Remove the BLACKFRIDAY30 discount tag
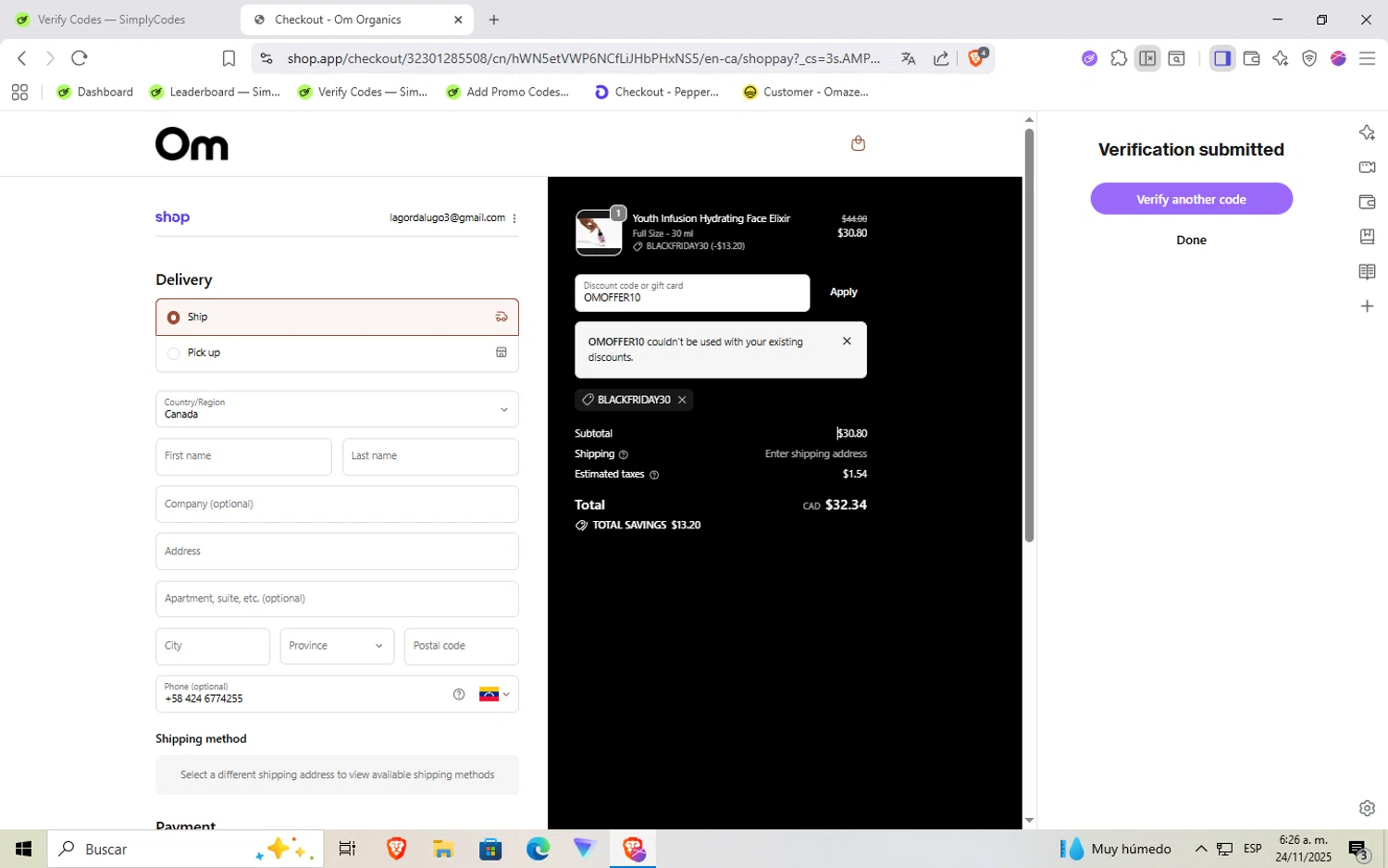This screenshot has height=868, width=1388. pyautogui.click(x=682, y=400)
